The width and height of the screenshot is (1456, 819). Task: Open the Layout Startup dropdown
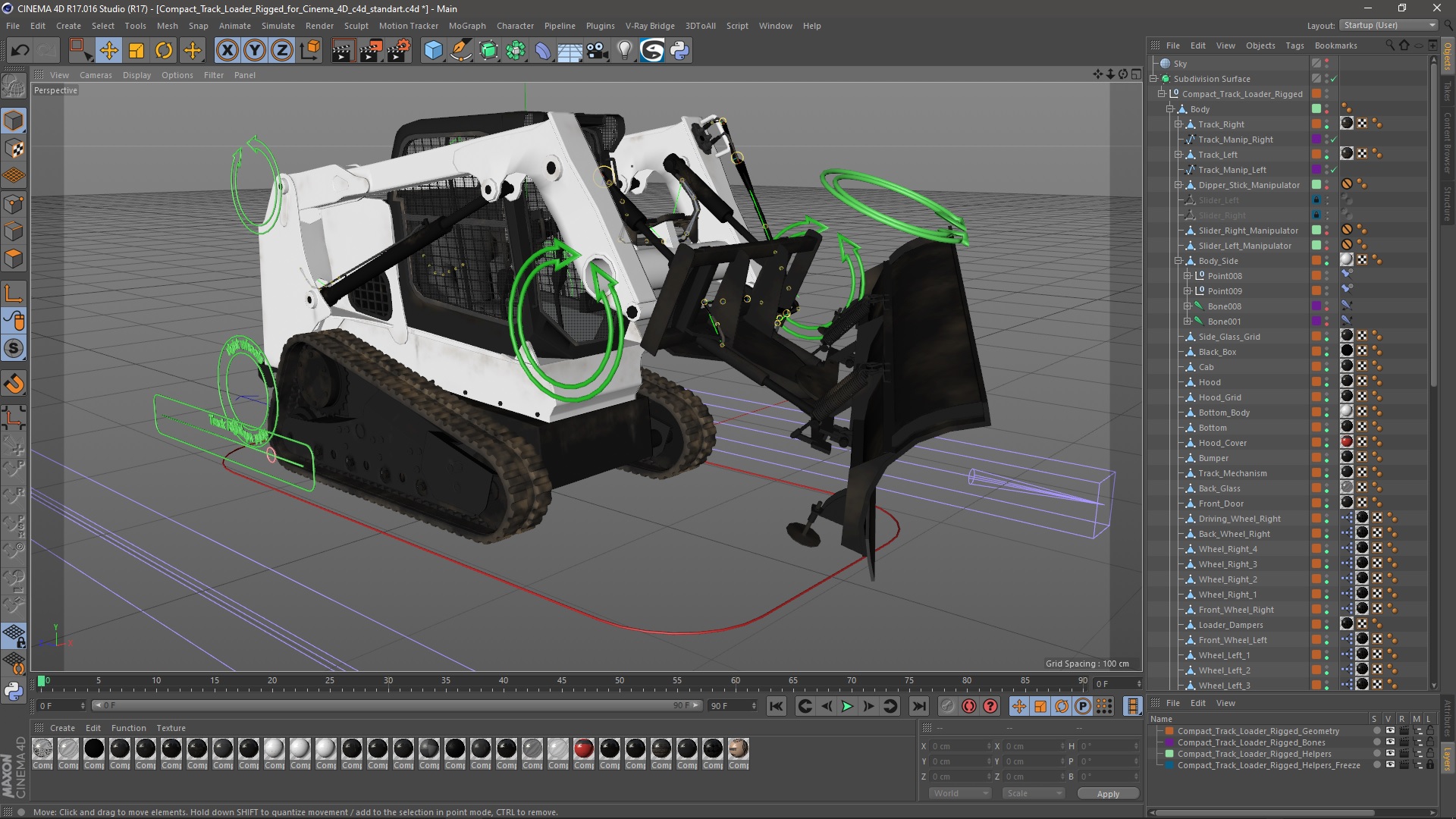[x=1388, y=25]
